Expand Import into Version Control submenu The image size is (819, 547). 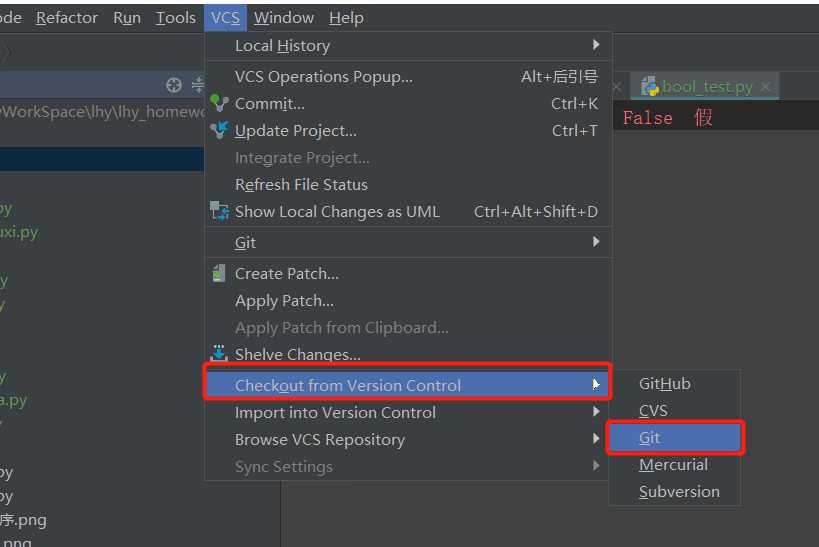click(596, 412)
